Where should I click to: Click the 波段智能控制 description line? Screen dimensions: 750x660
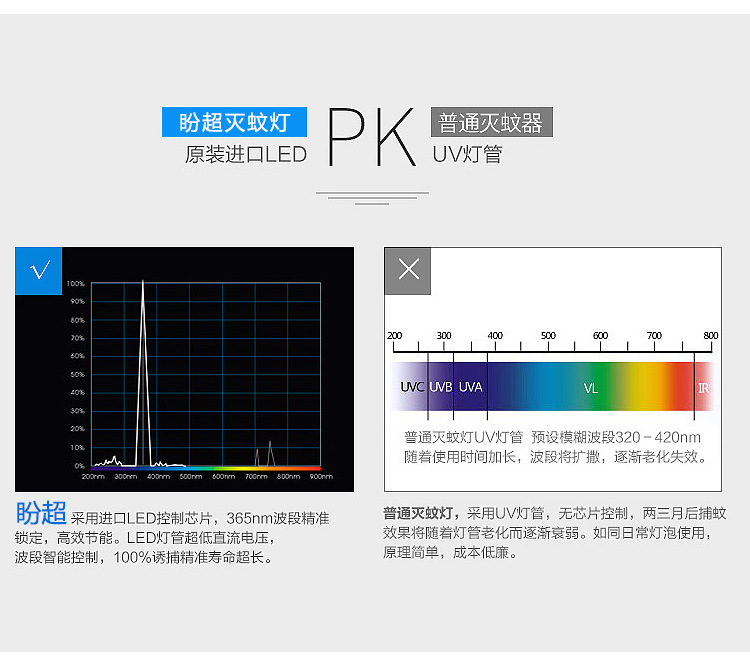[x=143, y=557]
